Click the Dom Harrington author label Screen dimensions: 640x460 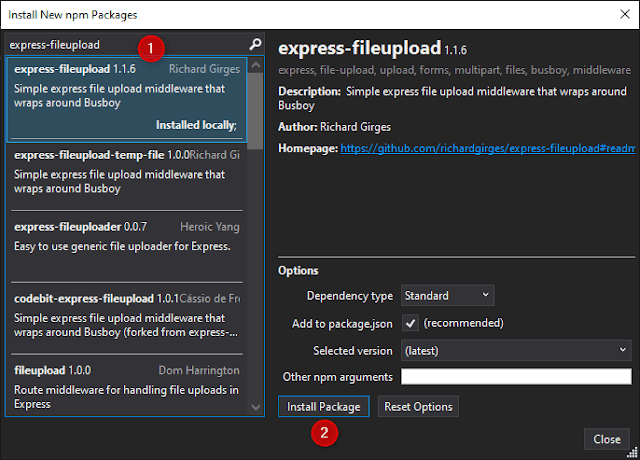coord(199,370)
